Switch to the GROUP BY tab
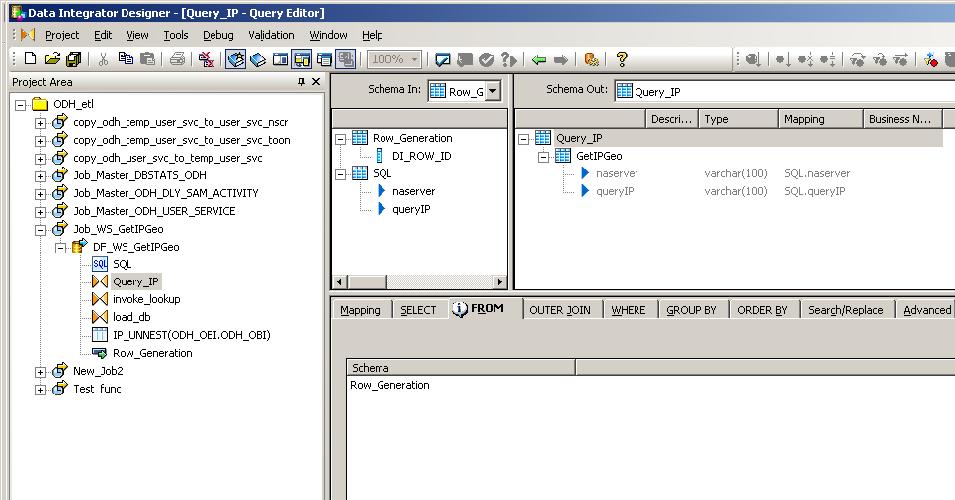955x500 pixels. (x=691, y=310)
